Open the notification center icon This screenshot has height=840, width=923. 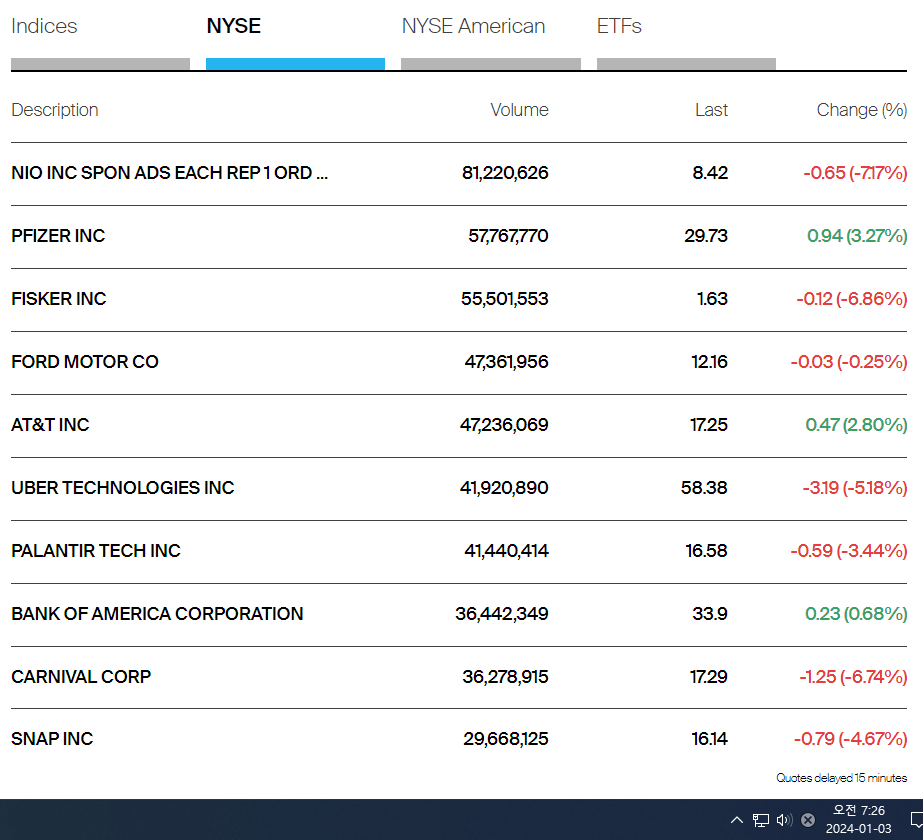coord(917,819)
